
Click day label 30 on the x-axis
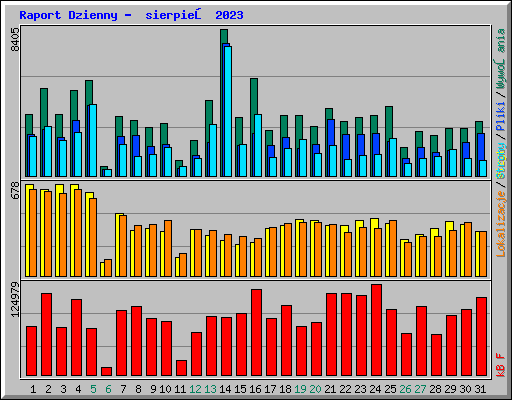pyautogui.click(x=465, y=389)
